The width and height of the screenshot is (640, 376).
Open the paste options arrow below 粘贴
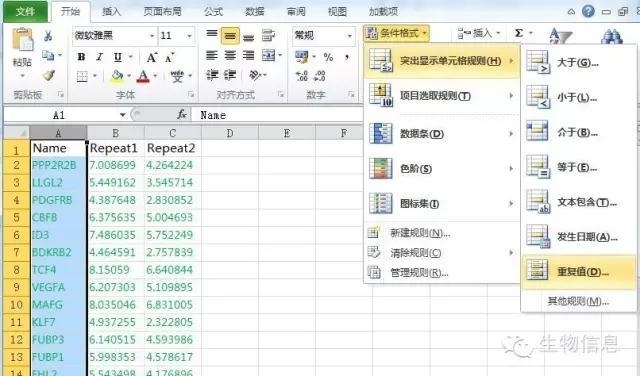coord(22,76)
